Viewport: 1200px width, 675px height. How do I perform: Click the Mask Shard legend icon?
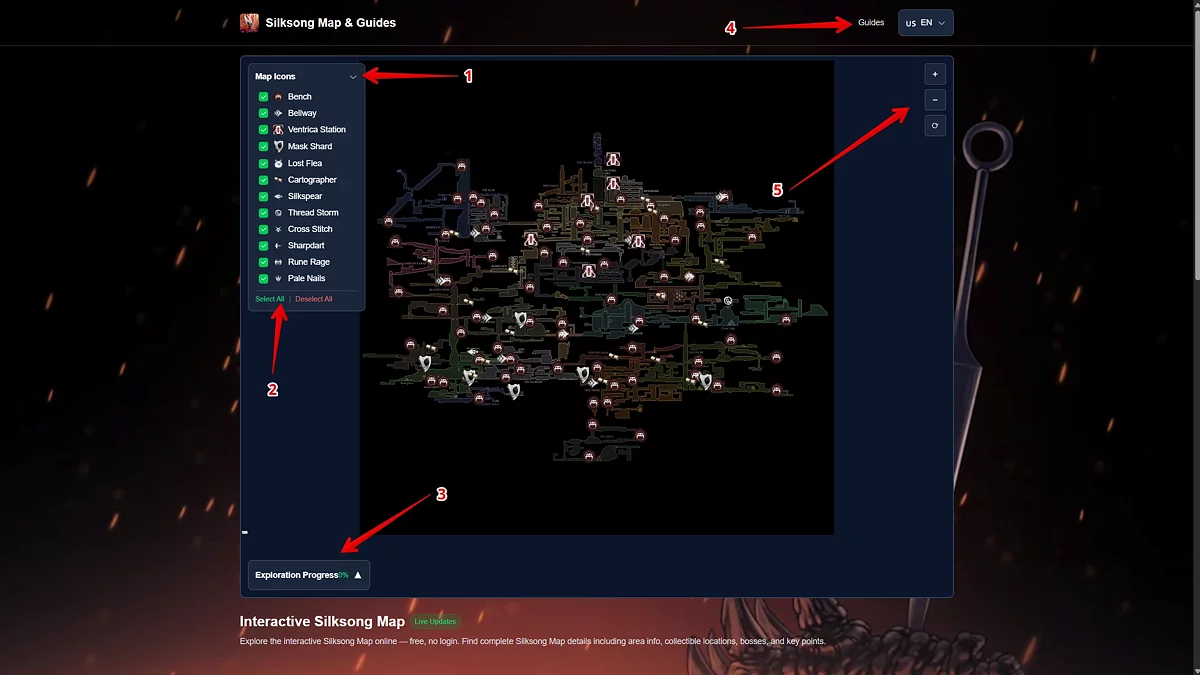278,146
